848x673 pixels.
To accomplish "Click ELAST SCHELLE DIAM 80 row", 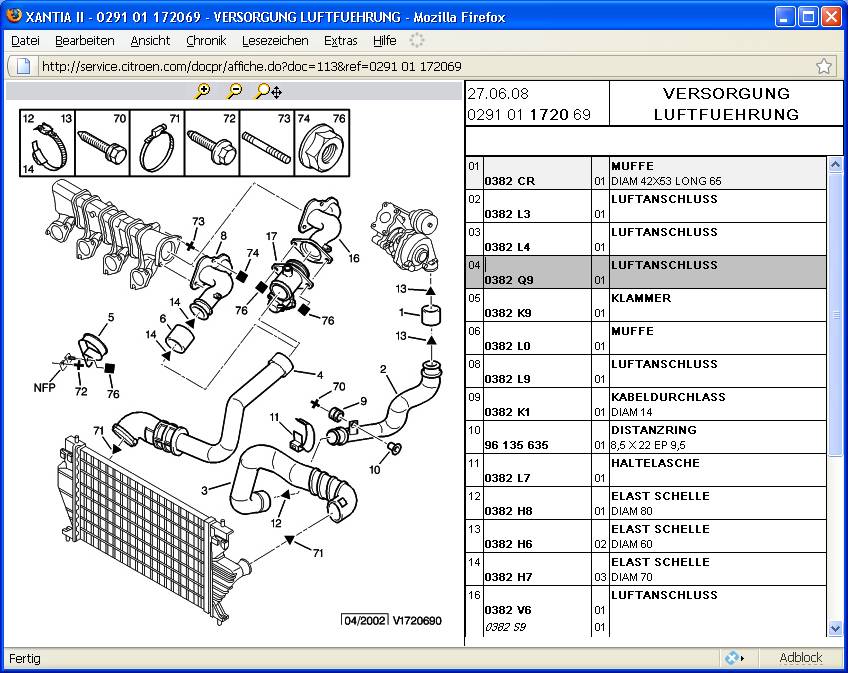I will (x=646, y=503).
